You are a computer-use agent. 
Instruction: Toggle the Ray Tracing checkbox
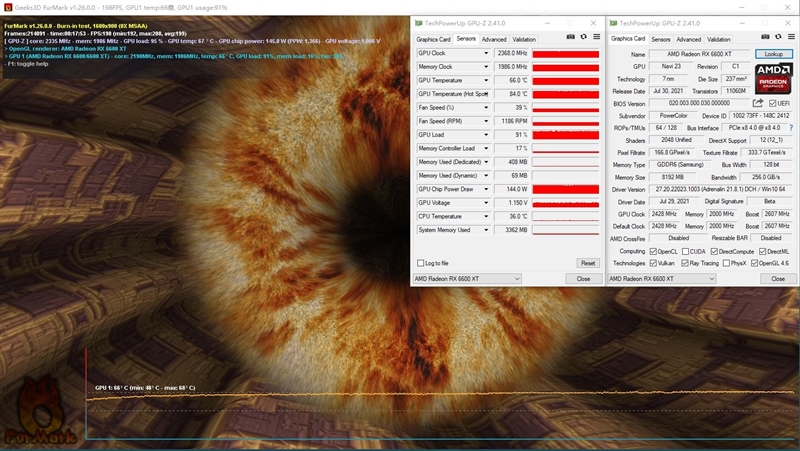(685, 263)
